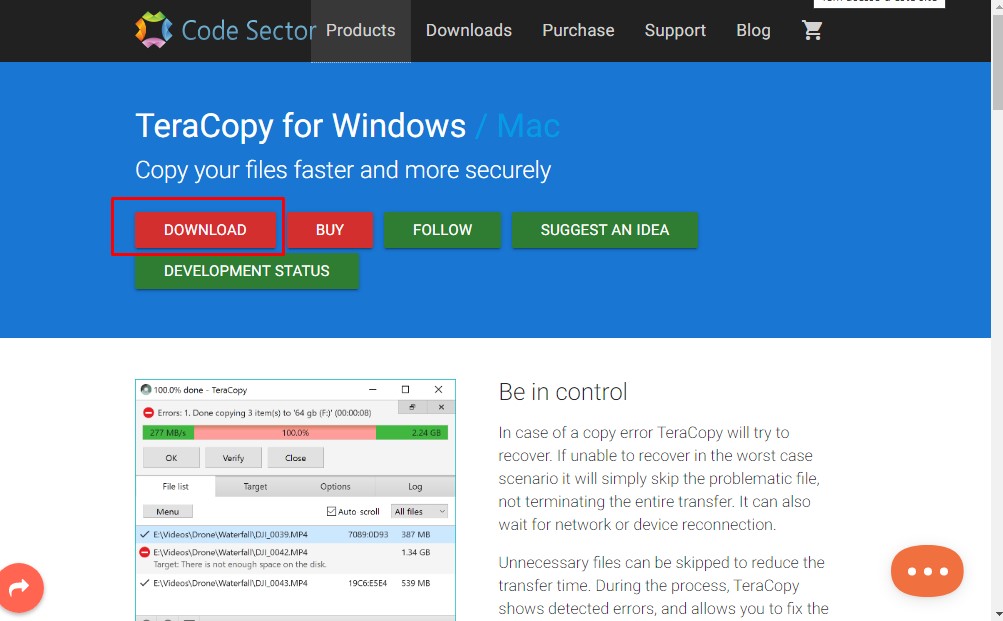
Task: Switch to the Mac version link
Action: pos(528,125)
